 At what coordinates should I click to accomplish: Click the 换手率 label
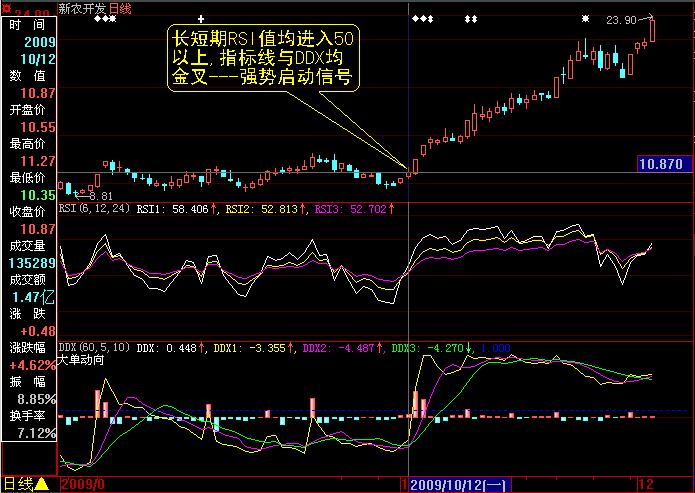pyautogui.click(x=27, y=416)
